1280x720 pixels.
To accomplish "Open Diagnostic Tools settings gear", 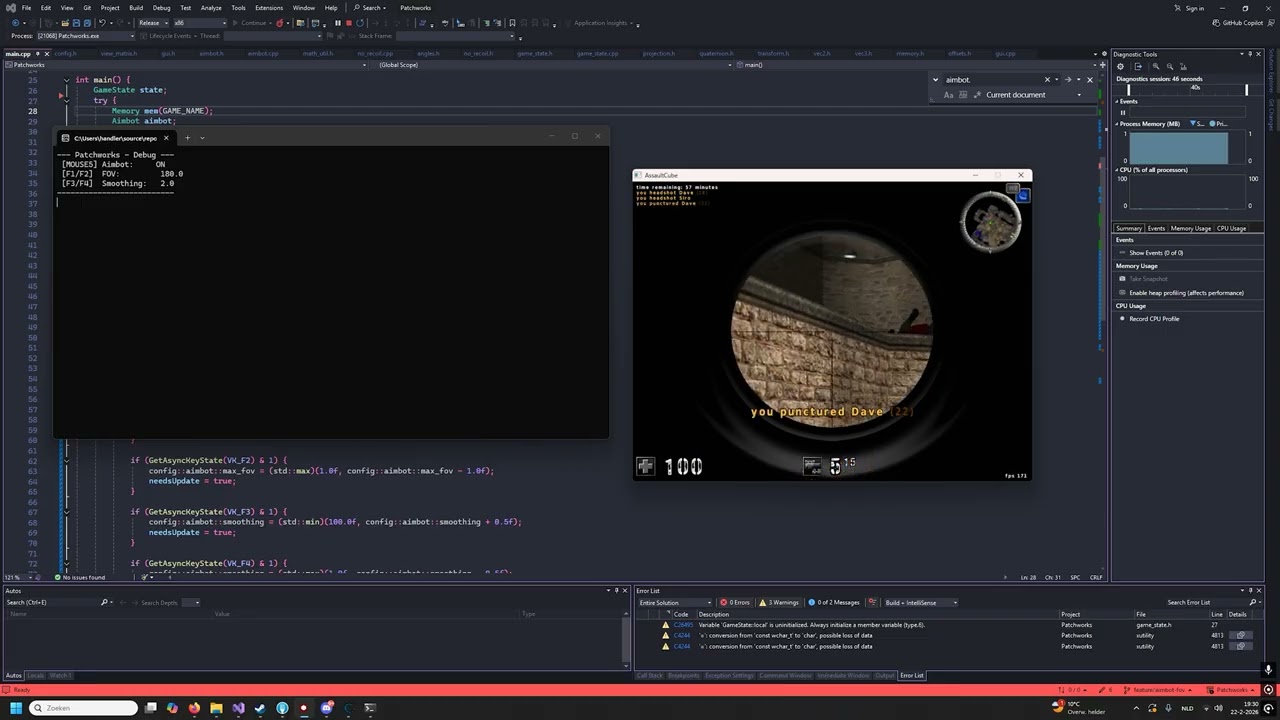I will 1120,66.
